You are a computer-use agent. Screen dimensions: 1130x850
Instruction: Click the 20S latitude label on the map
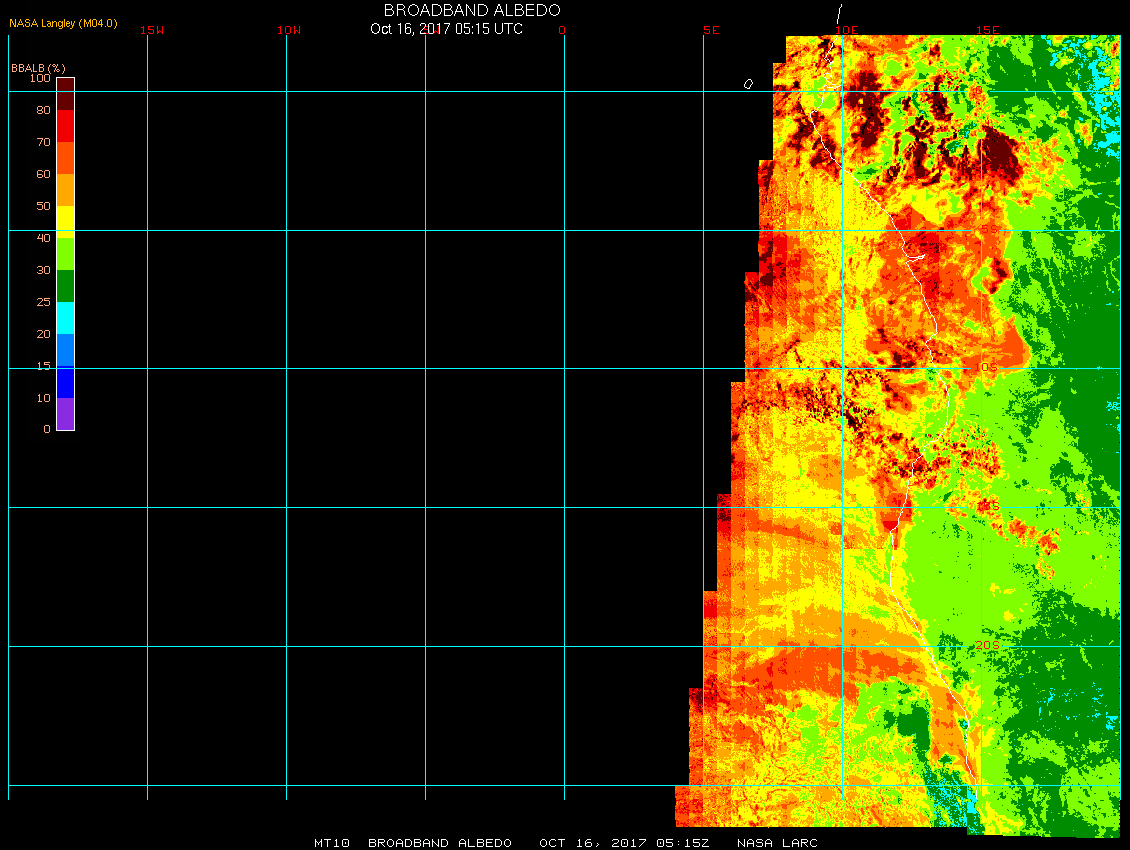987,646
